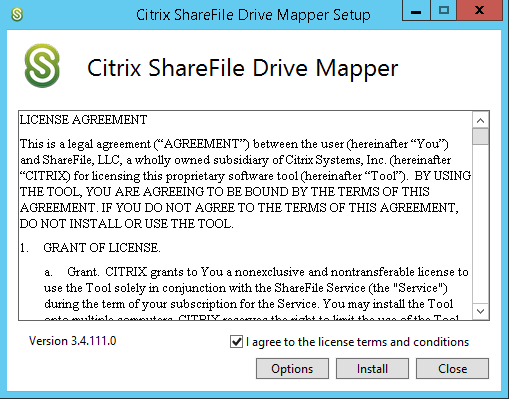This screenshot has width=509, height=399.
Task: Click the 'I agree to the license terms' label
Action: coord(357,342)
